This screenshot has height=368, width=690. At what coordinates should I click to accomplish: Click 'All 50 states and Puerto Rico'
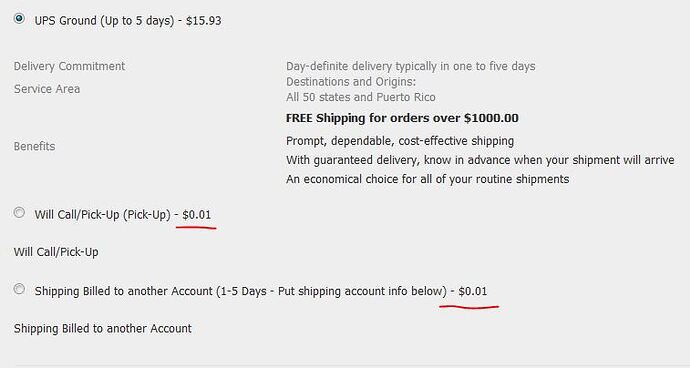click(361, 97)
